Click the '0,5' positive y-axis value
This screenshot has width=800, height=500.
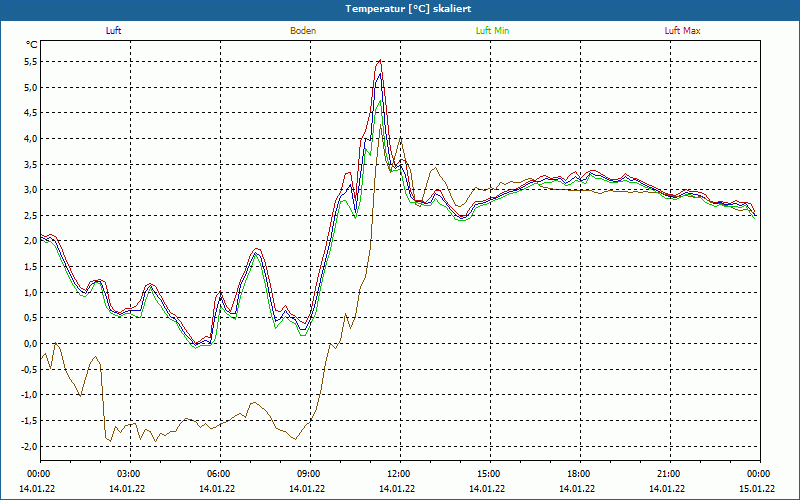point(31,318)
